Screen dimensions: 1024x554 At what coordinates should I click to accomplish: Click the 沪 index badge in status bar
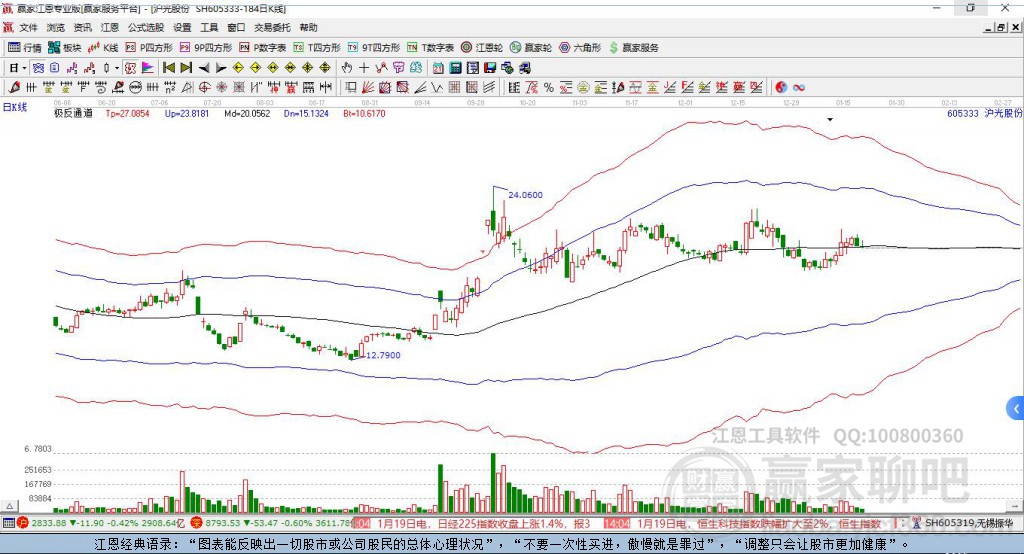[23, 523]
